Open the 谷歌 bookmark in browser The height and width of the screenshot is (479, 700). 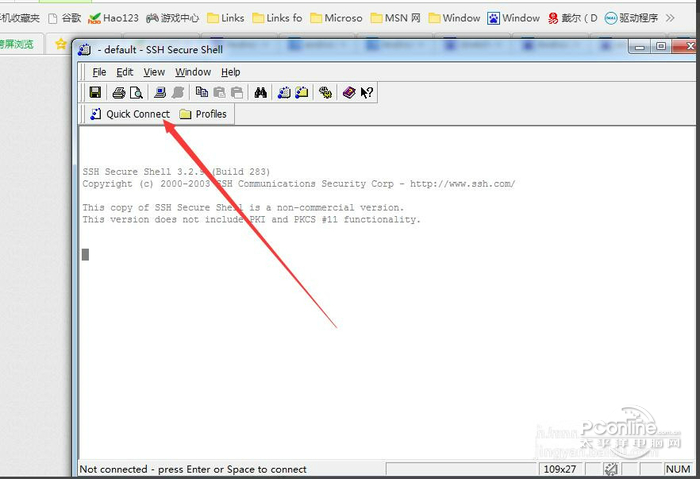click(x=65, y=18)
